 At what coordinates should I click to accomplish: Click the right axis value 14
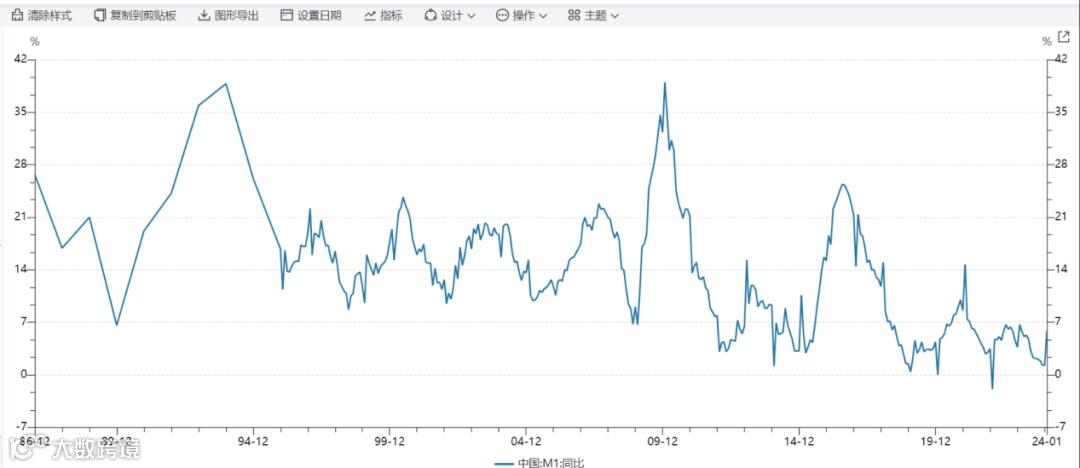pyautogui.click(x=1061, y=269)
